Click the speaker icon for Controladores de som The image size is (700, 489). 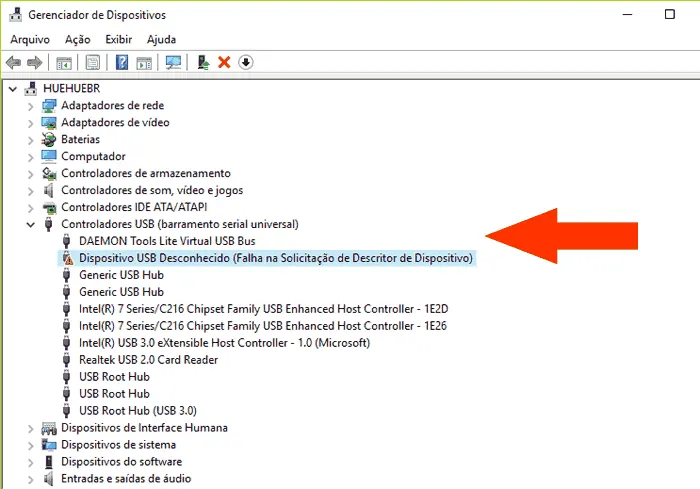[x=49, y=190]
